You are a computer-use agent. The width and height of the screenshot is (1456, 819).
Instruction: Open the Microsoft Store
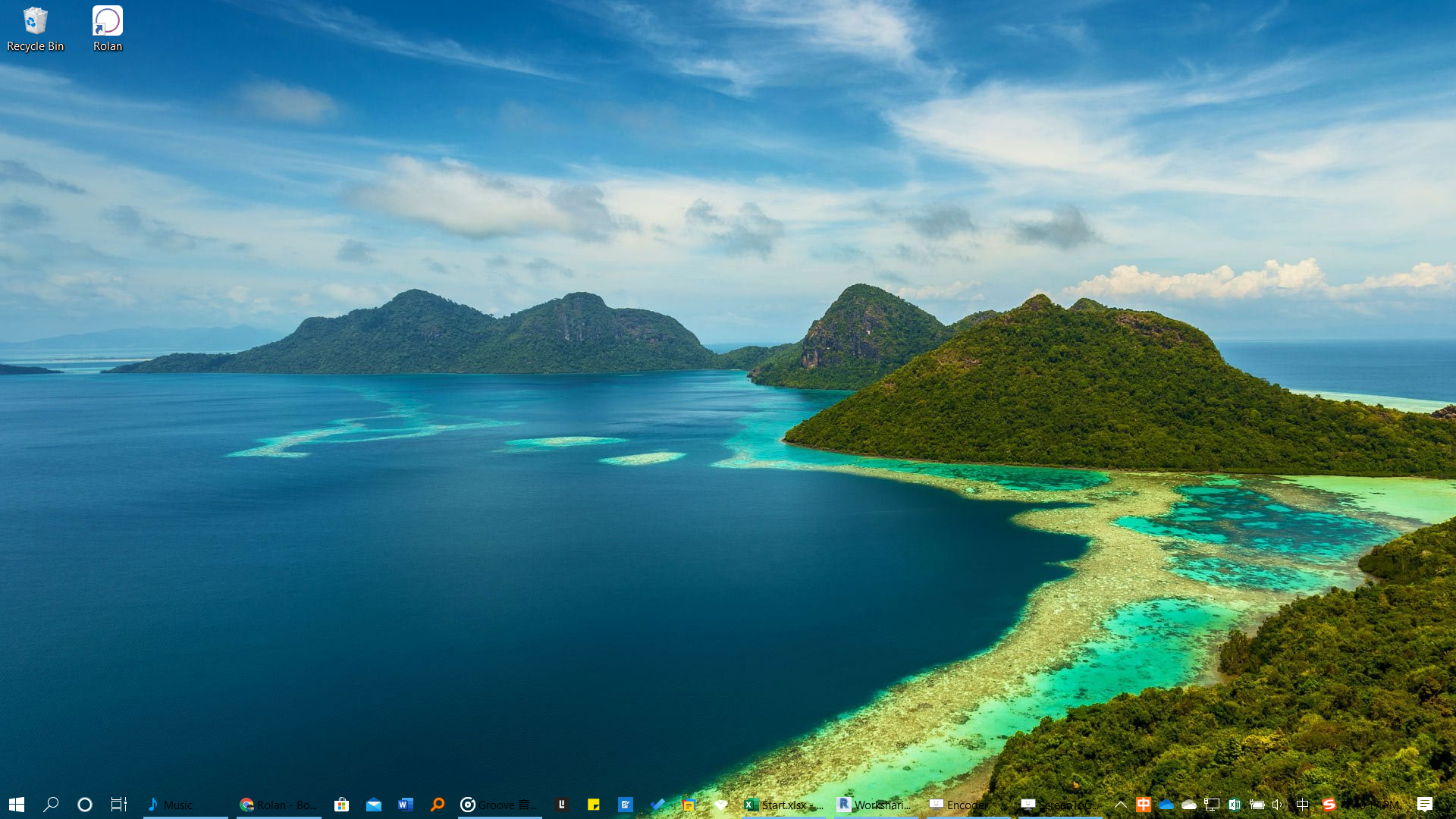(340, 805)
